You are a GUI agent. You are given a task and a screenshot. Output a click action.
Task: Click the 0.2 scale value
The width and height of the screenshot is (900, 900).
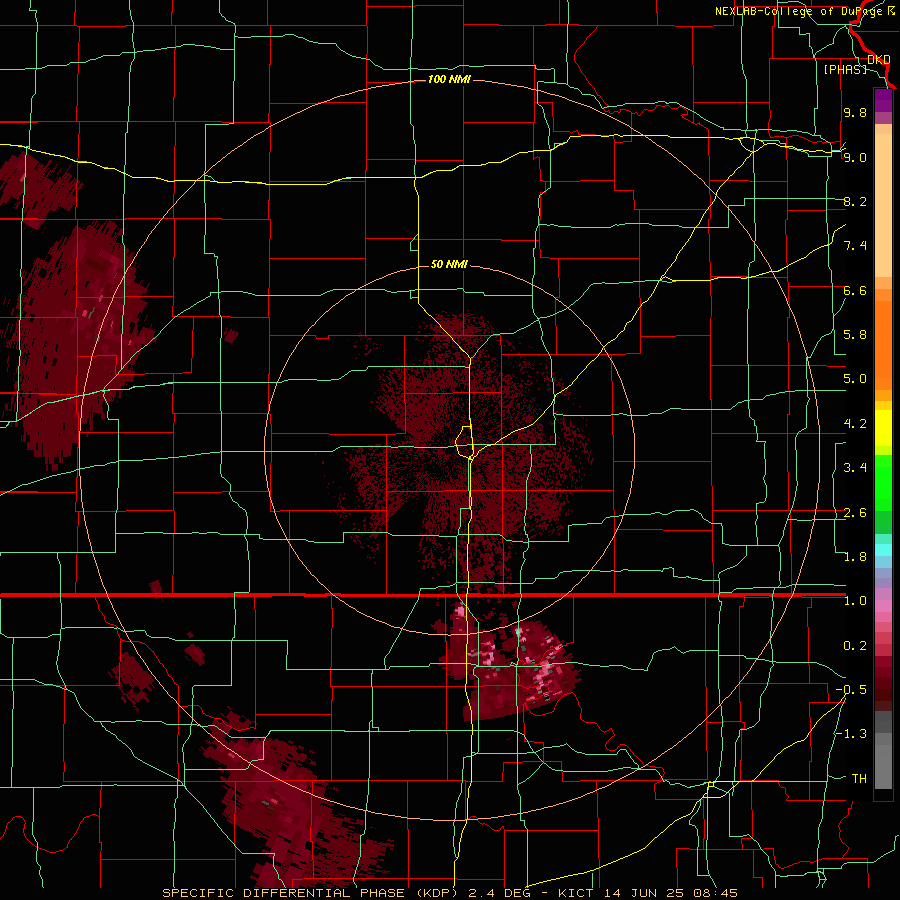pyautogui.click(x=855, y=645)
